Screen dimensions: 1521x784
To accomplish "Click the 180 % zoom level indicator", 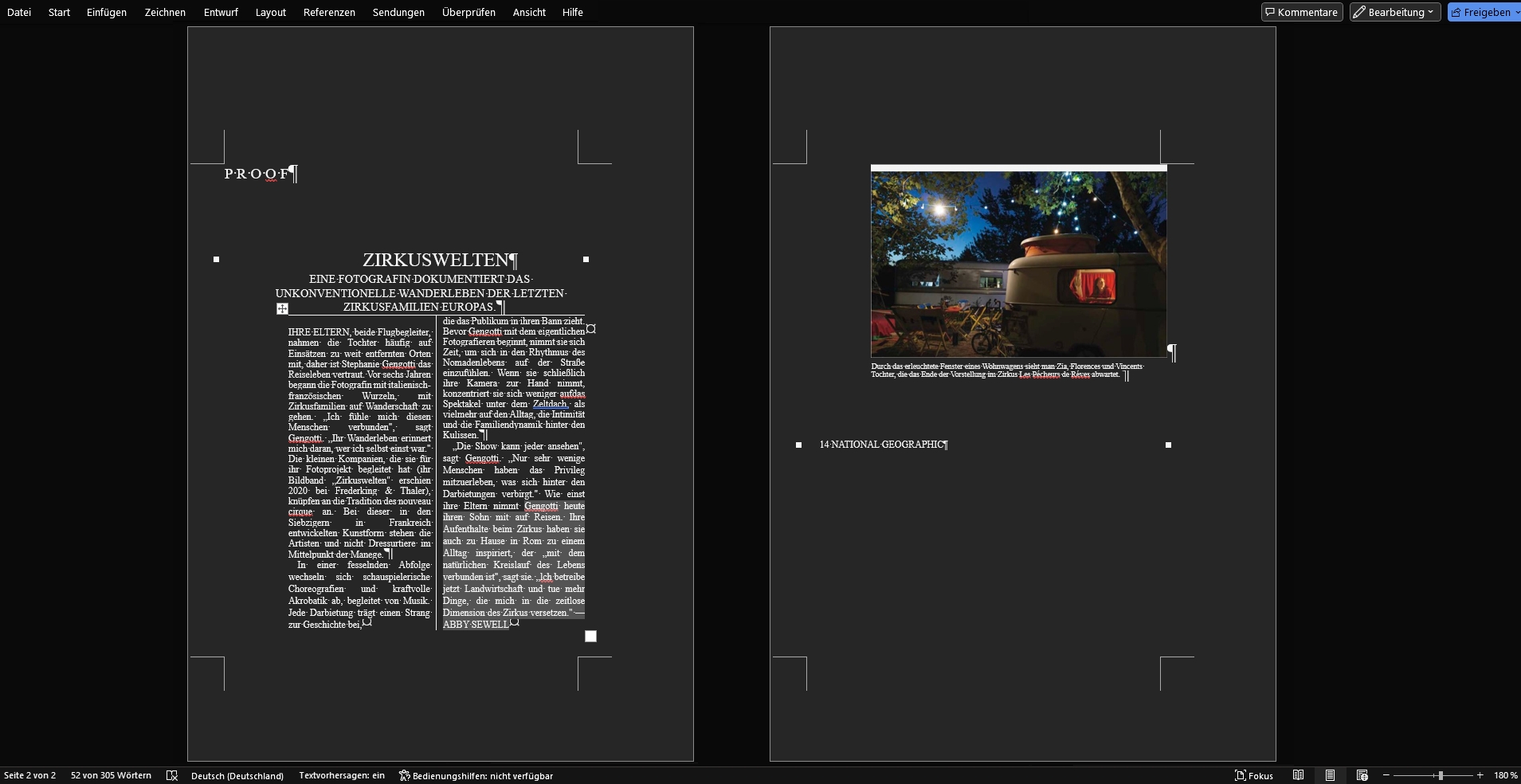I will [1505, 775].
